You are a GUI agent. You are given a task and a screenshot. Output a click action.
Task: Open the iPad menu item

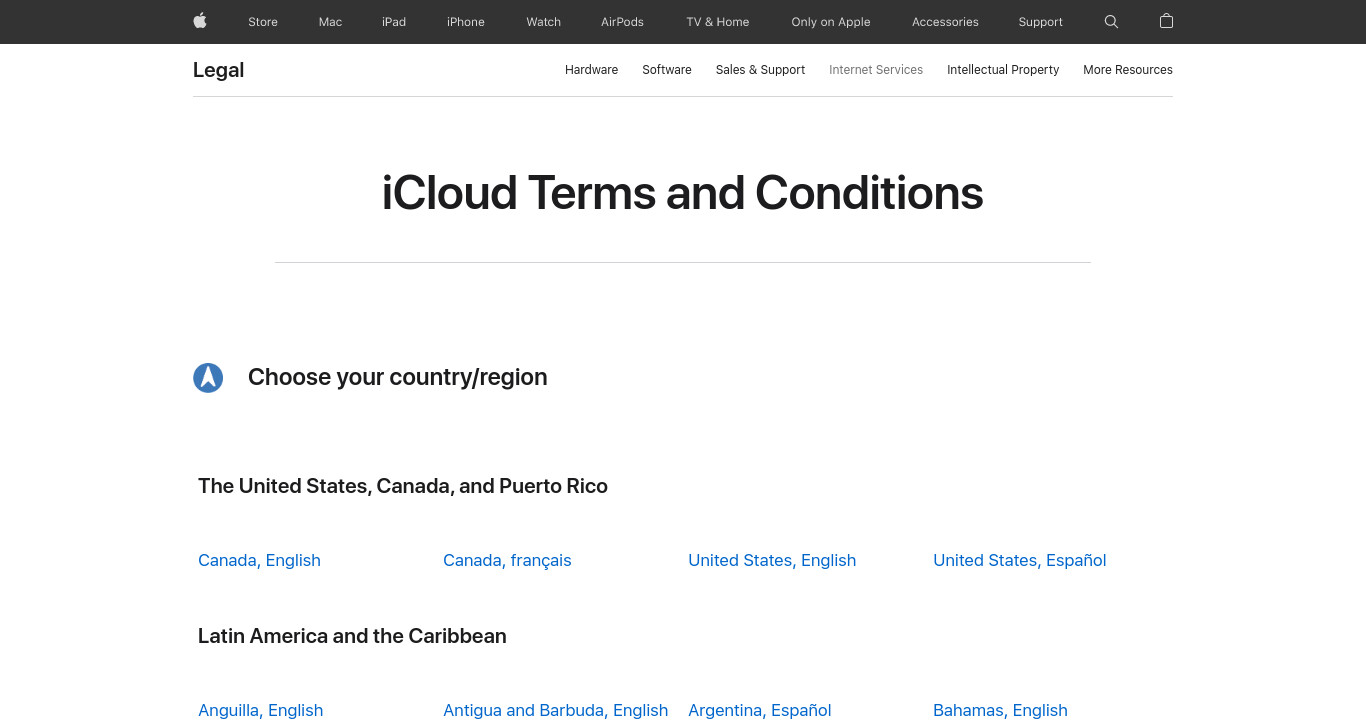394,22
